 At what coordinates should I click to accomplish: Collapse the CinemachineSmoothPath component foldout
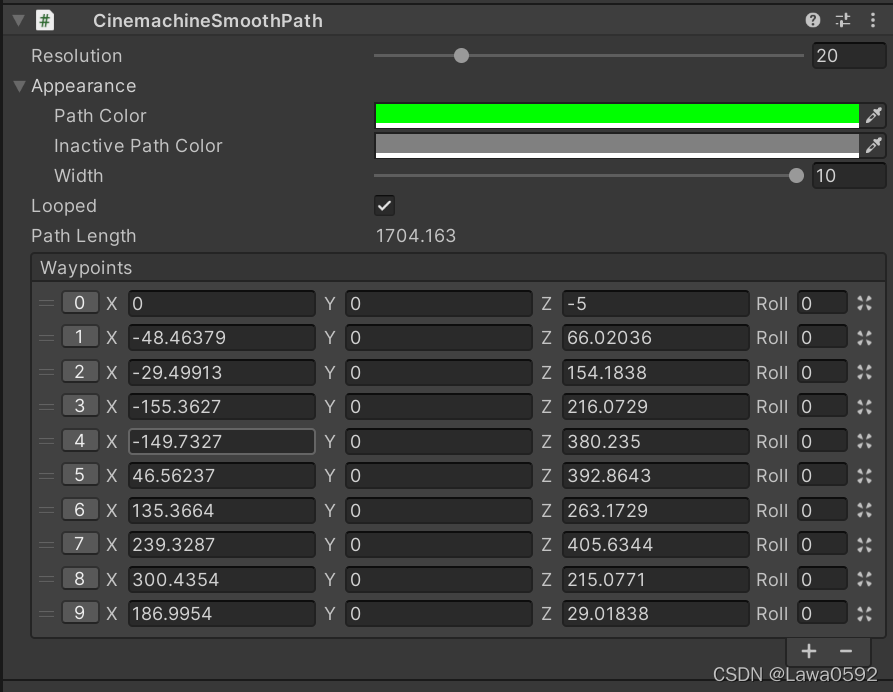click(18, 21)
